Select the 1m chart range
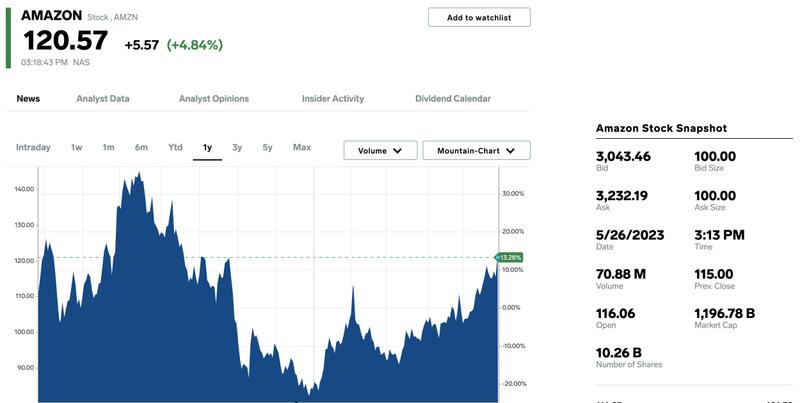Image resolution: width=800 pixels, height=403 pixels. pos(108,147)
